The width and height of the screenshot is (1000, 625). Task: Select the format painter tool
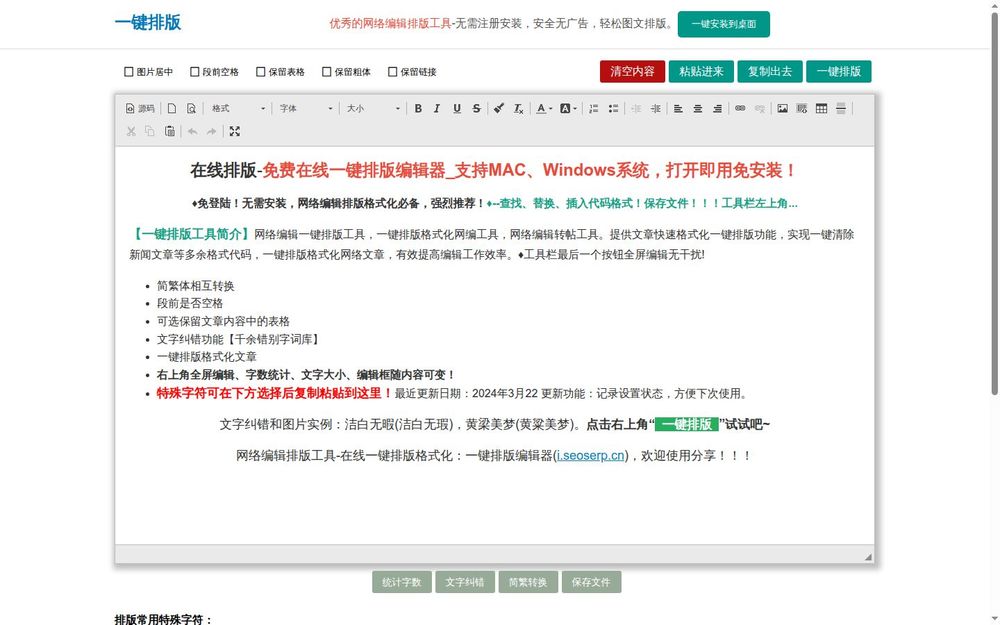(497, 108)
